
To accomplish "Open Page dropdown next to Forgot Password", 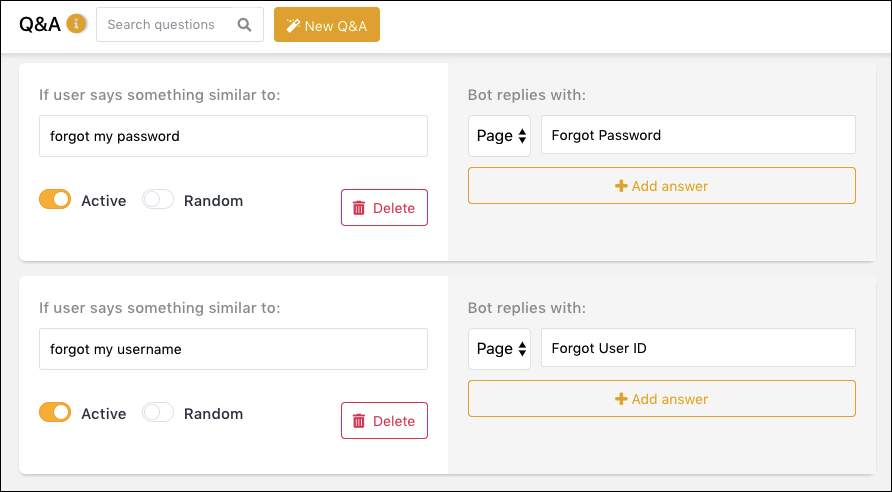I will (x=499, y=136).
